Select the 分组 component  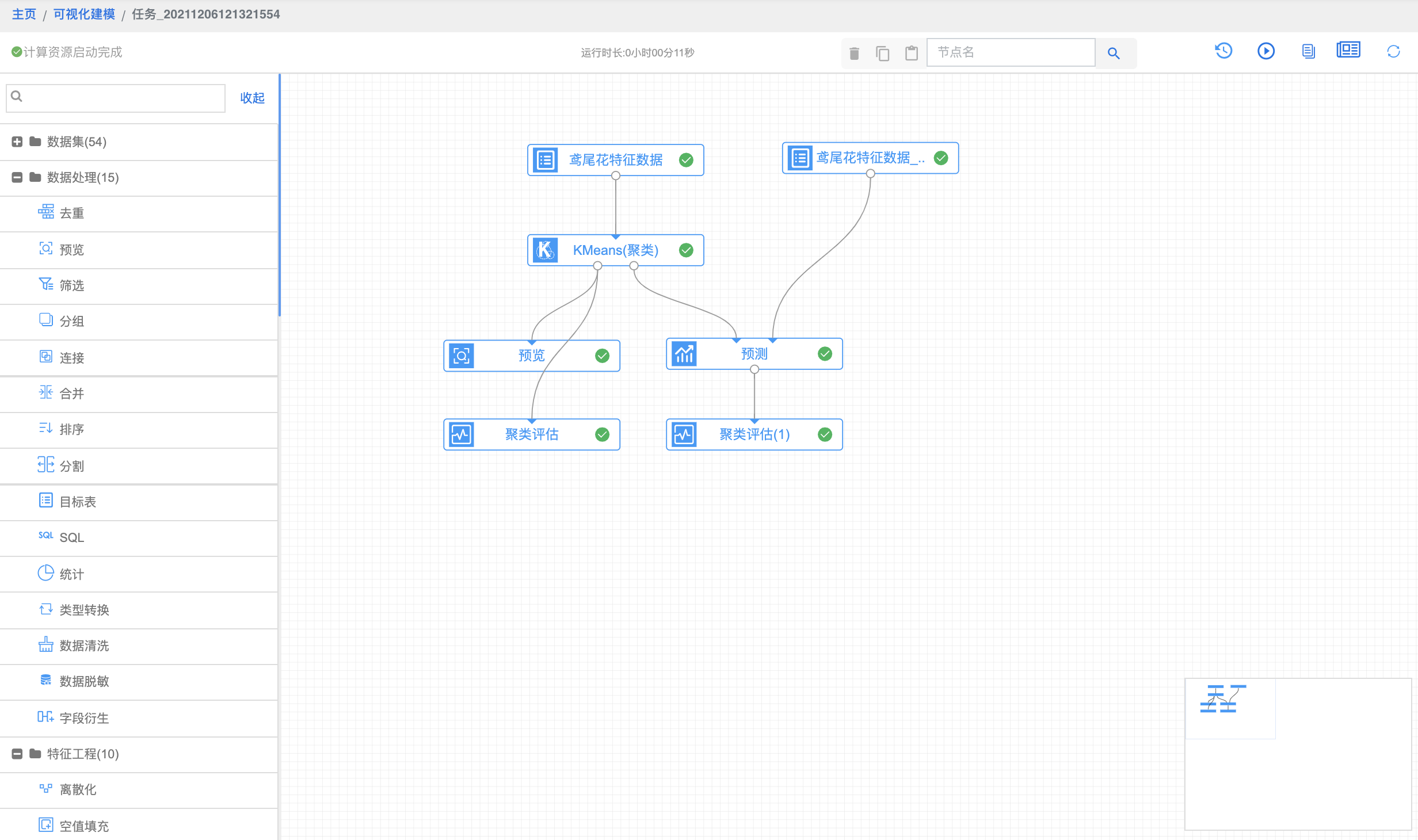pyautogui.click(x=139, y=321)
